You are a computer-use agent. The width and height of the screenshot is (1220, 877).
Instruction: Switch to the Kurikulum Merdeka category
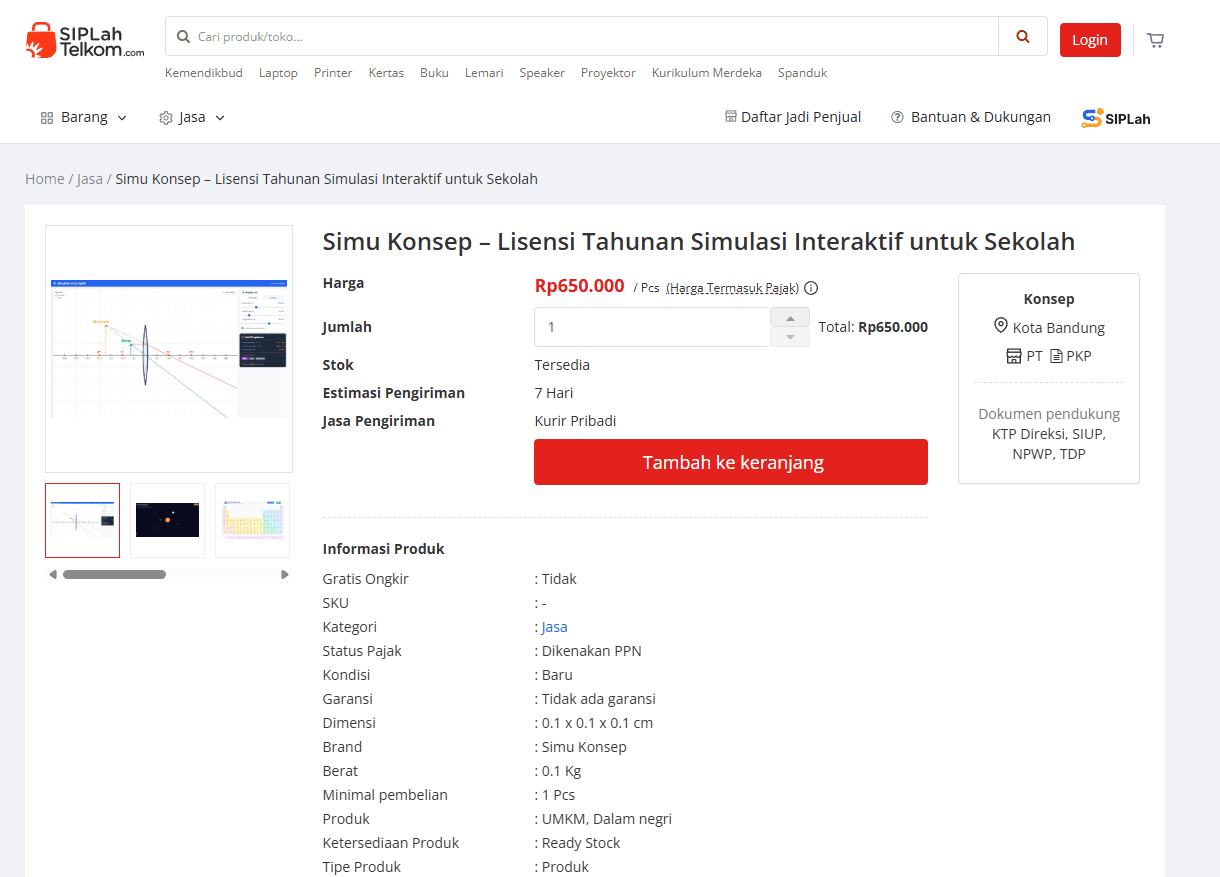tap(706, 73)
